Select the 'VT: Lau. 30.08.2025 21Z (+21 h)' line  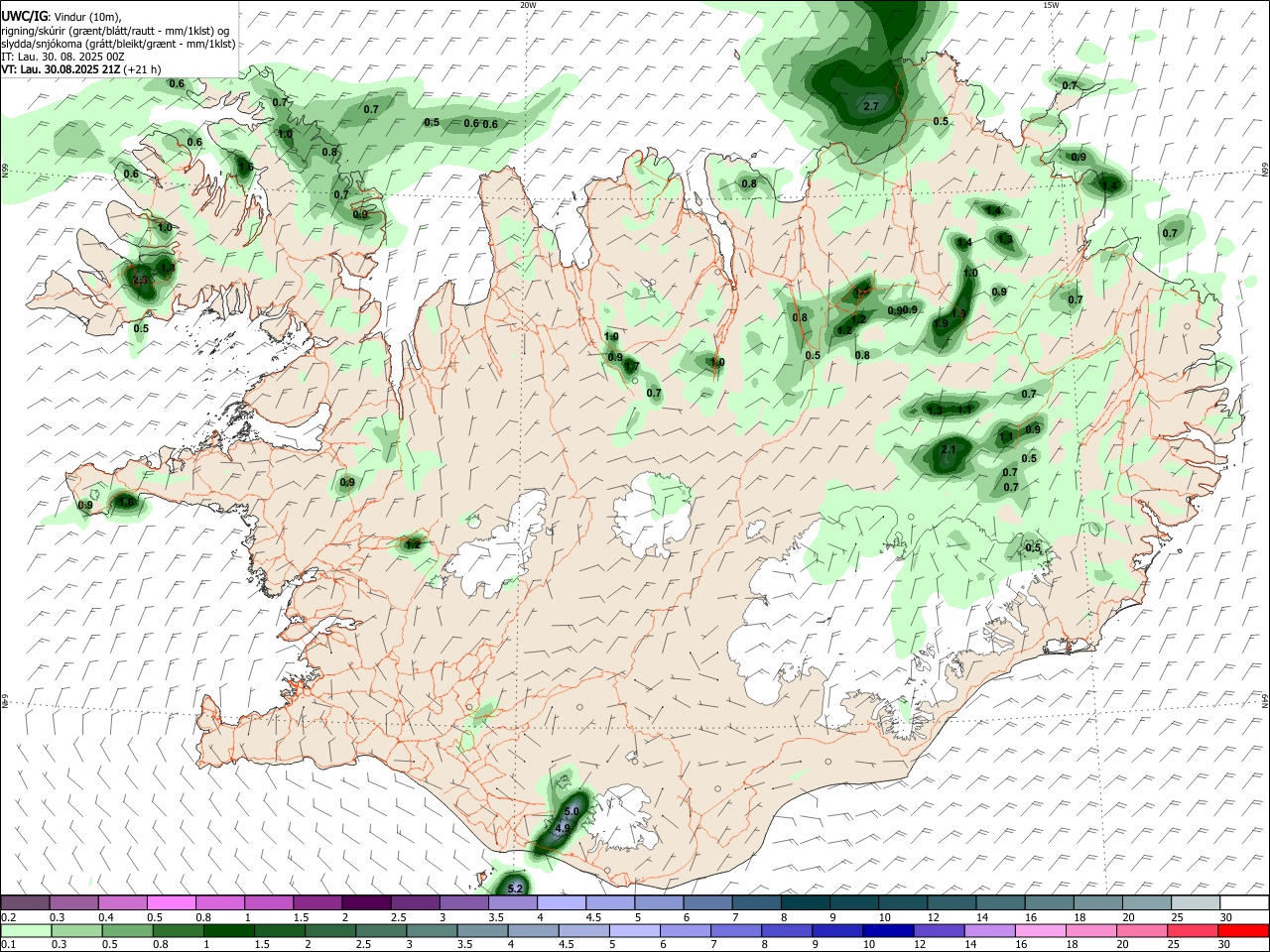click(x=81, y=69)
